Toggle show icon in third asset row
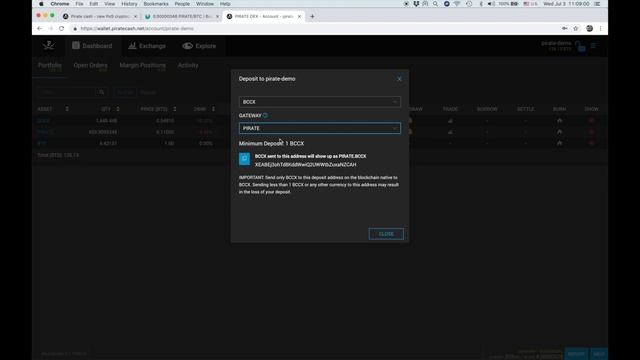This screenshot has height=360, width=640. coord(591,143)
